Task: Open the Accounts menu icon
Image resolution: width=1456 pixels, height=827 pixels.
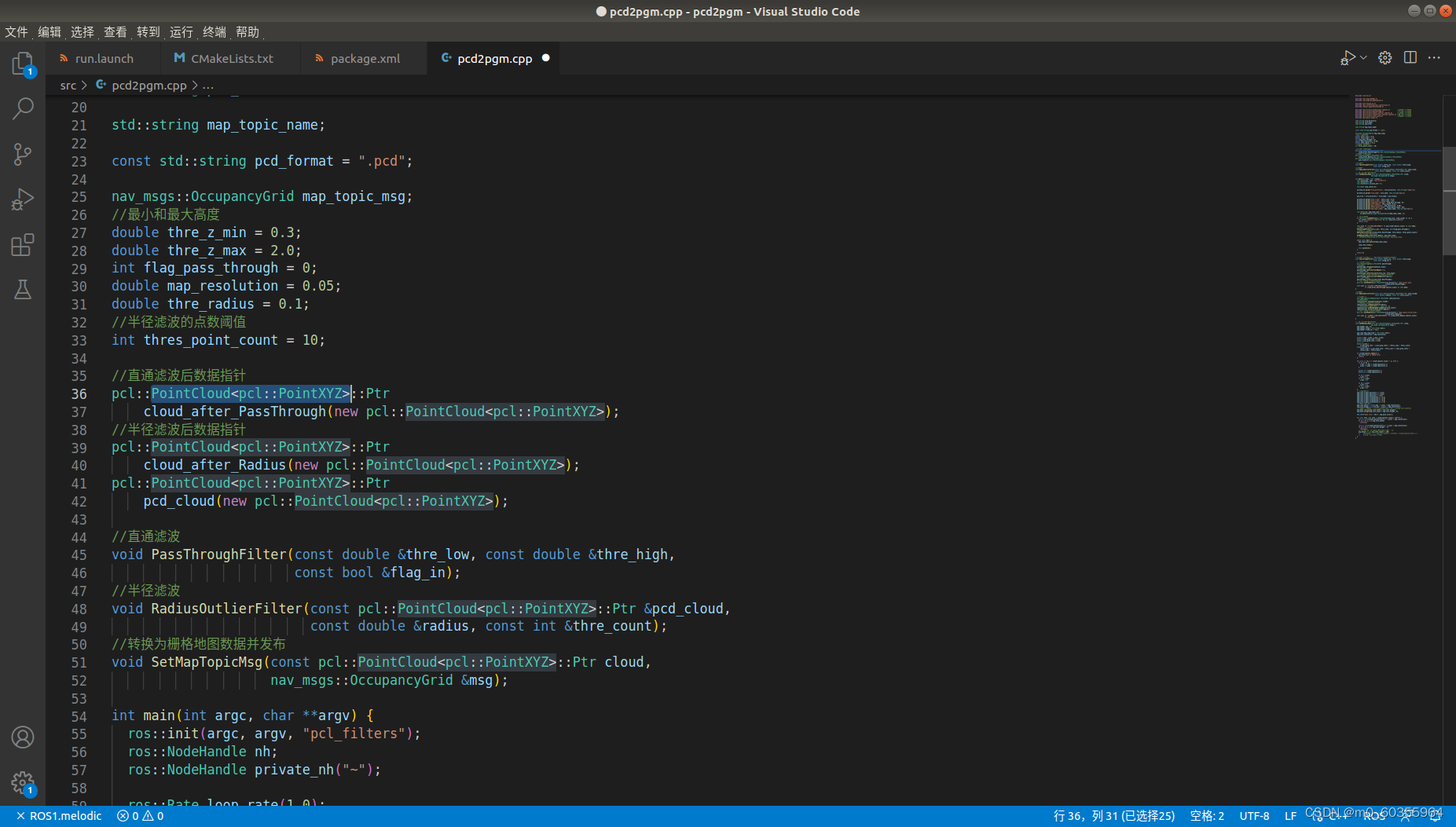Action: pyautogui.click(x=23, y=737)
